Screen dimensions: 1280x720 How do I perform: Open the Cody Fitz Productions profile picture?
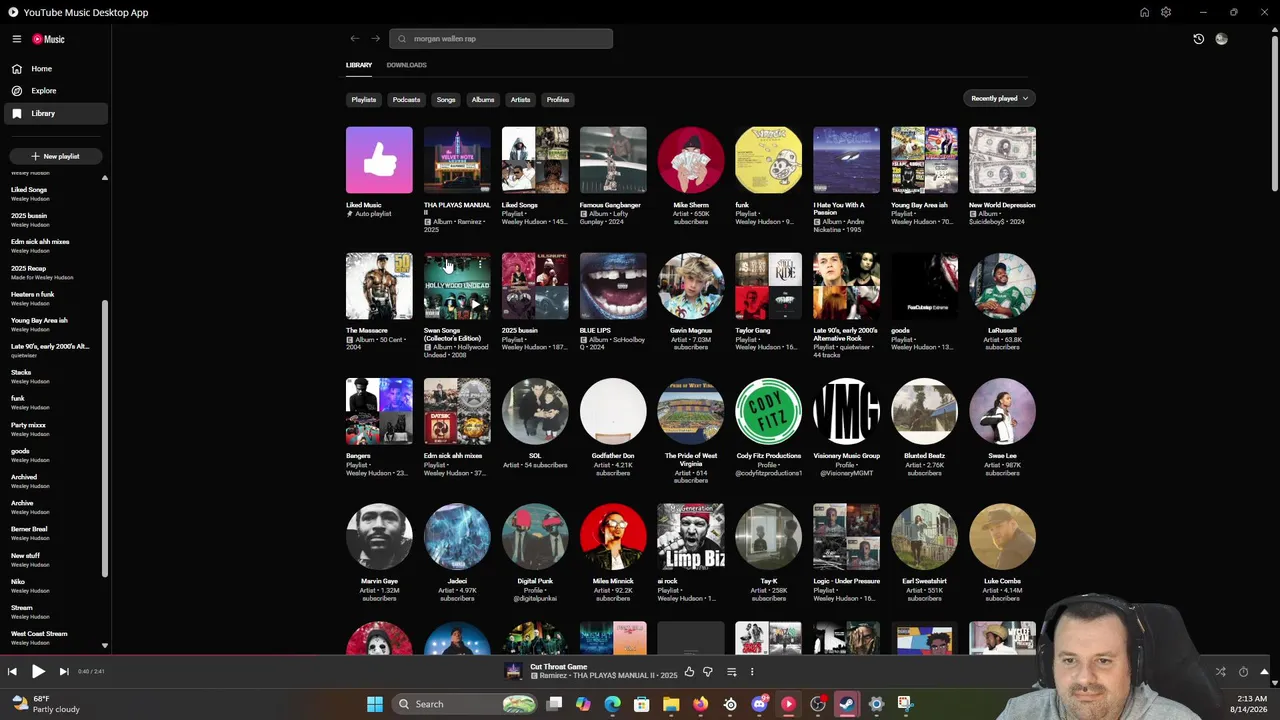pyautogui.click(x=768, y=411)
